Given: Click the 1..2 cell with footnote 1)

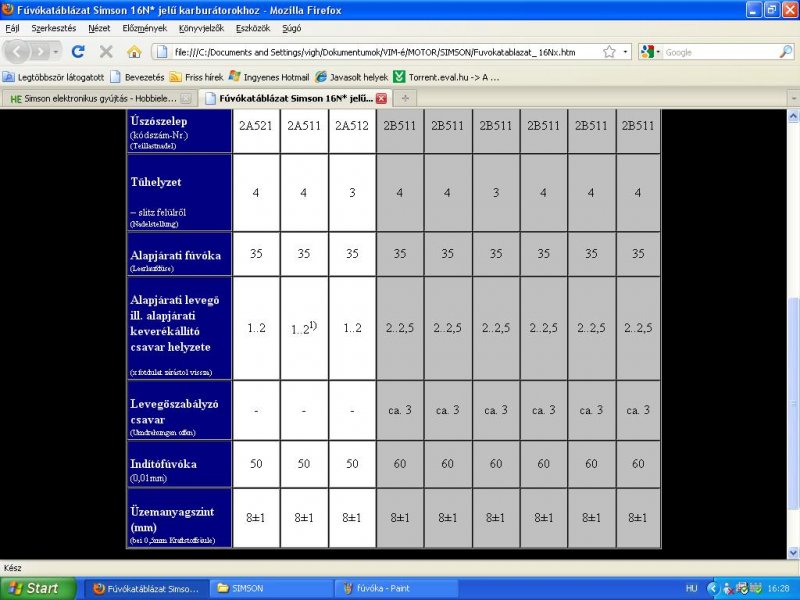Looking at the screenshot, I should [304, 328].
